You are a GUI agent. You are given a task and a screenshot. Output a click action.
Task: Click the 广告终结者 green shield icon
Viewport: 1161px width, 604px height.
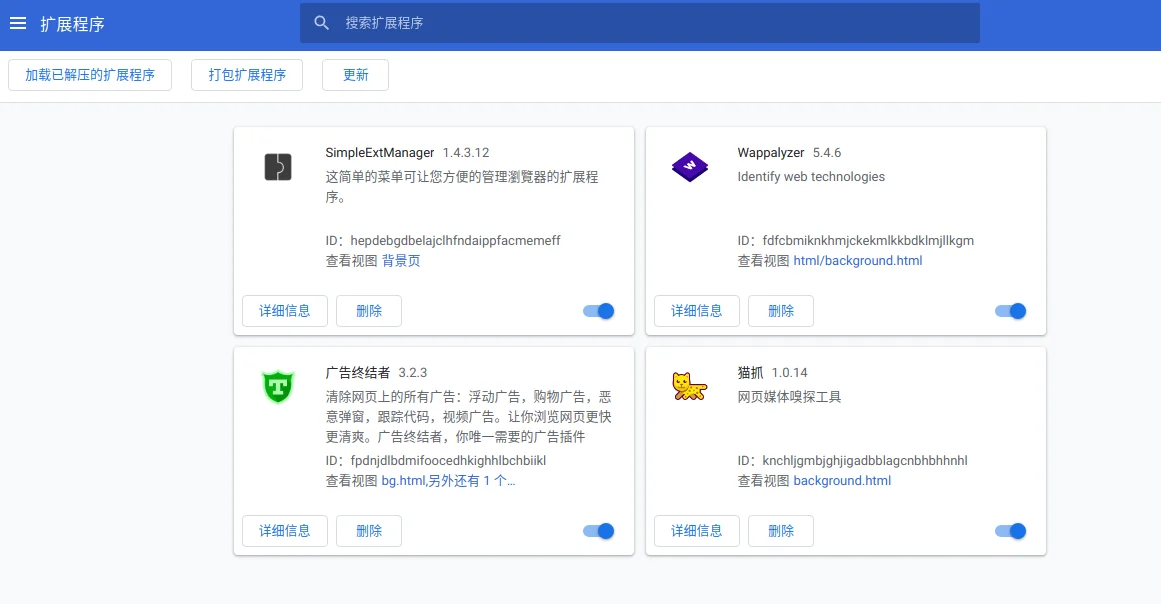[x=278, y=386]
